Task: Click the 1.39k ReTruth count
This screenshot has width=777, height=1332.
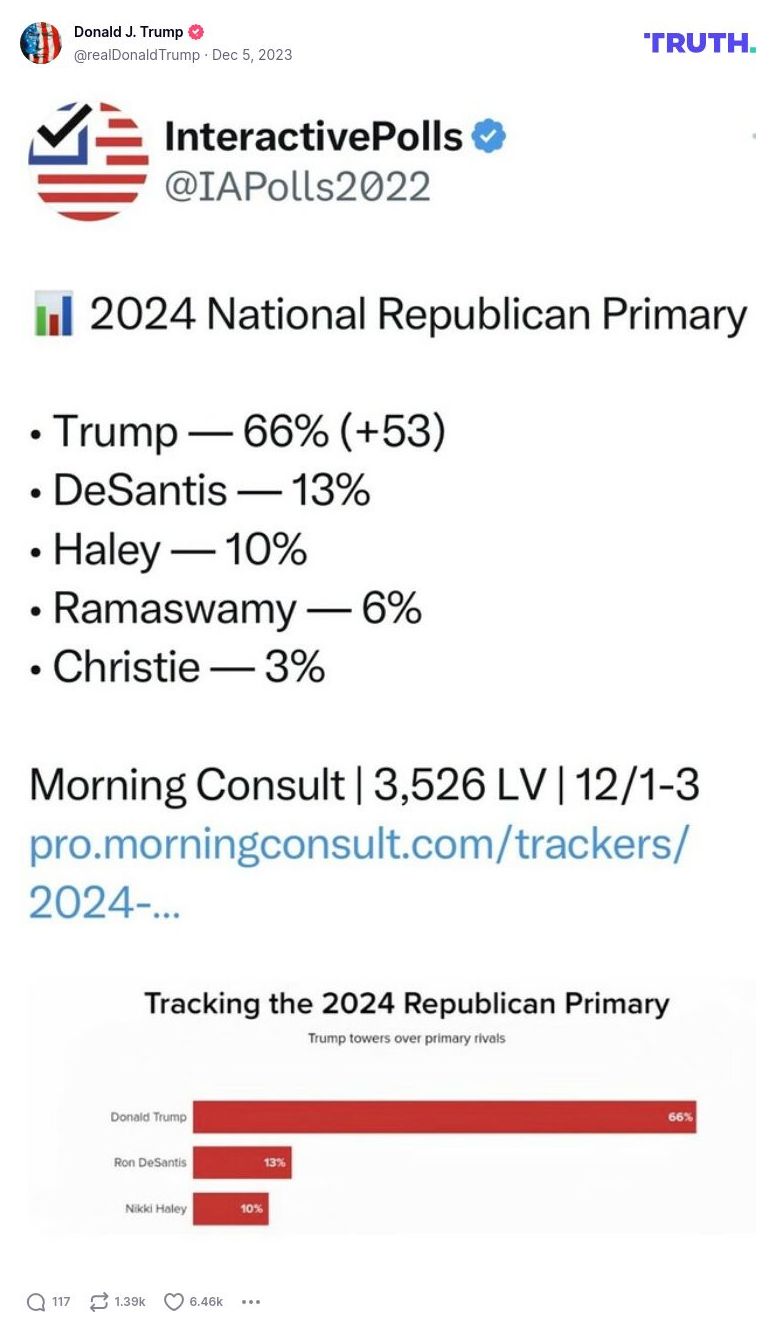Action: tap(127, 1302)
